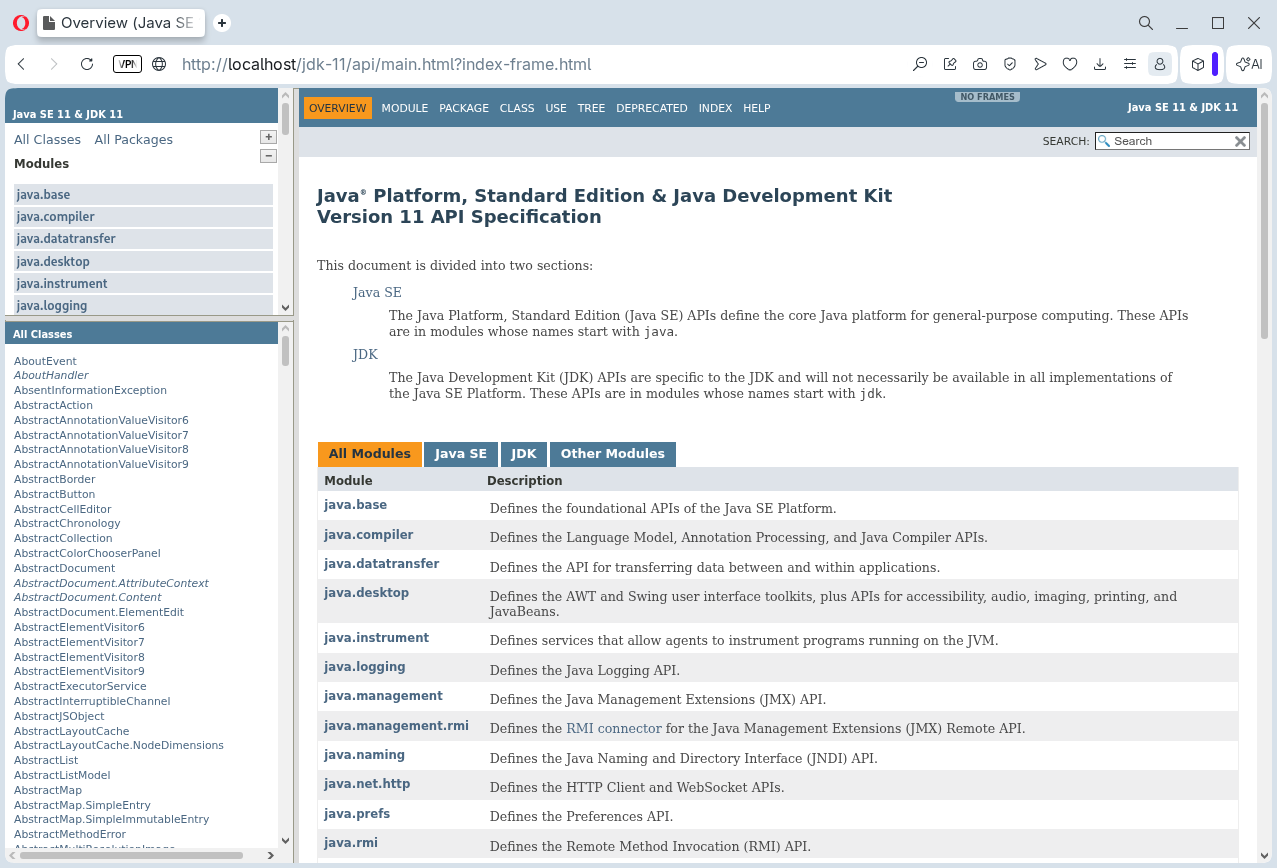Switch to JDK modules tab
Image resolution: width=1277 pixels, height=868 pixels.
click(524, 454)
